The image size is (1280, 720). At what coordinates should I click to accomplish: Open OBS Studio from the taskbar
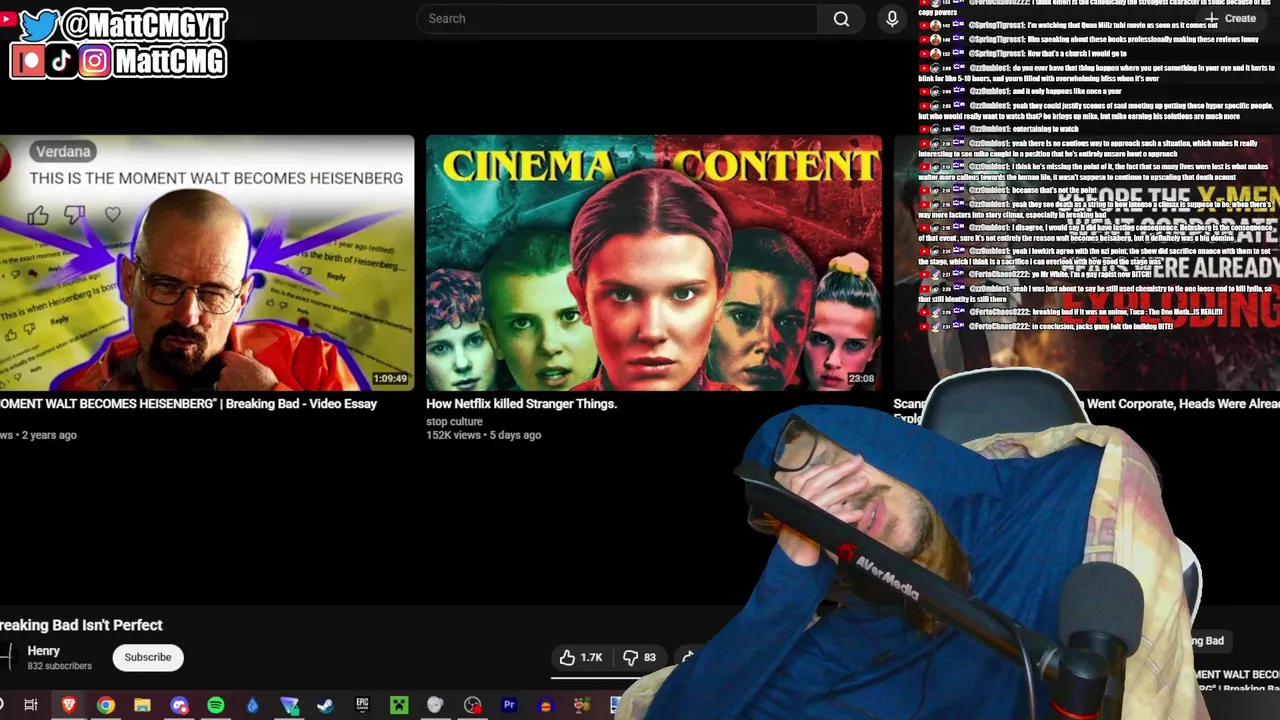coord(472,705)
